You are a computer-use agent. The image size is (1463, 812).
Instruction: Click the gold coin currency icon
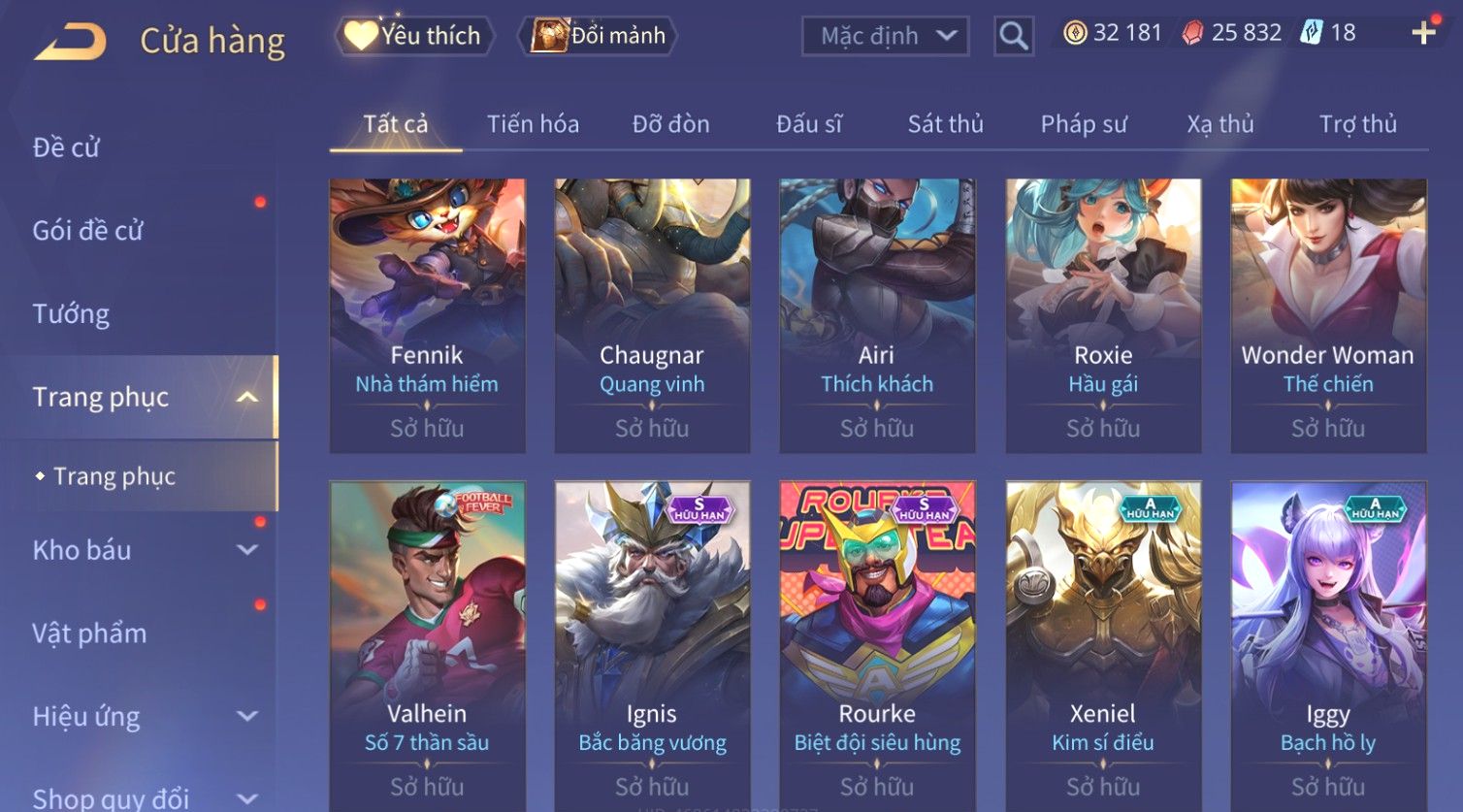click(1075, 34)
